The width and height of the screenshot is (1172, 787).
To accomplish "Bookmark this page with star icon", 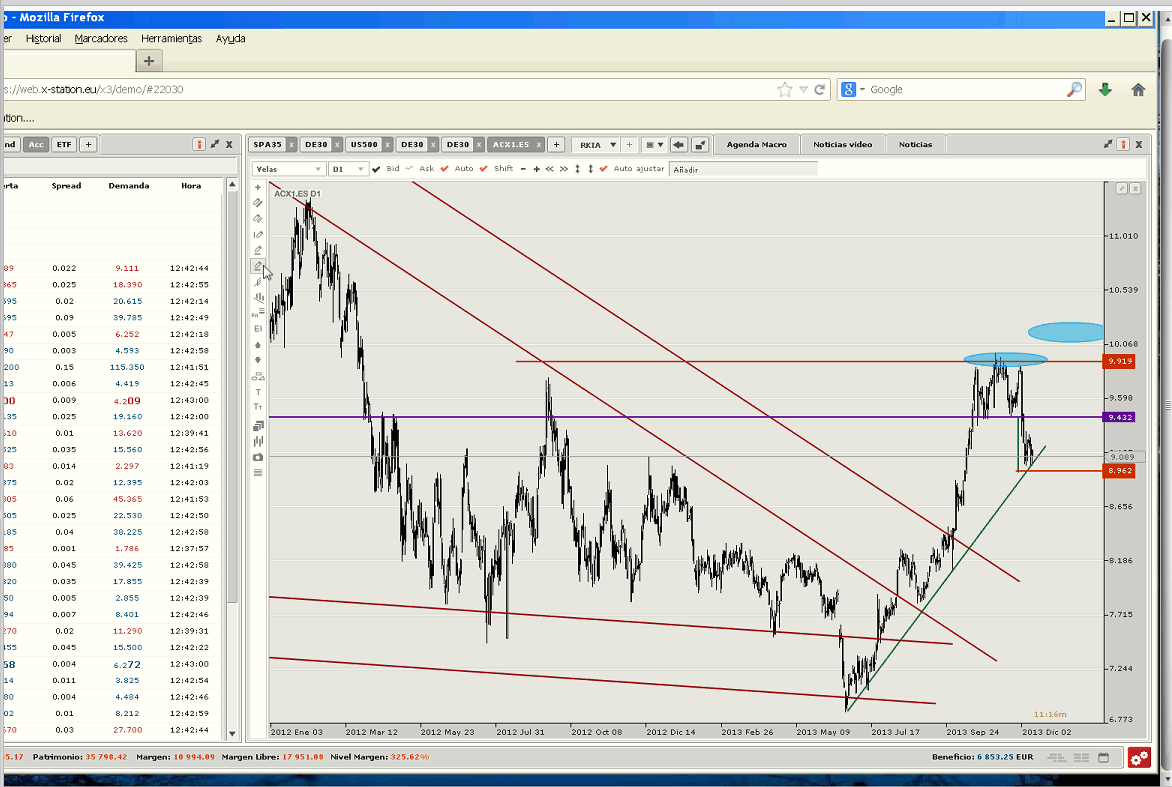I will point(785,90).
